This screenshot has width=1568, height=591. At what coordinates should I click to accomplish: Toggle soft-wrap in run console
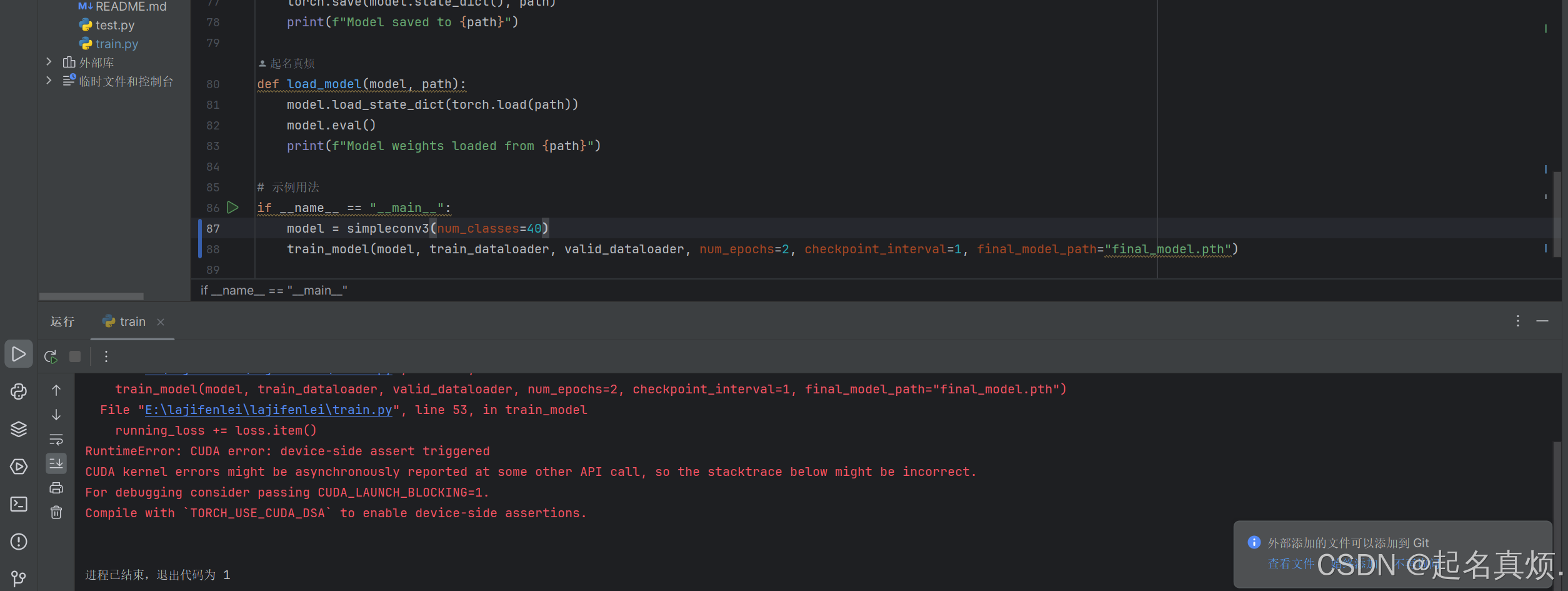click(x=56, y=439)
